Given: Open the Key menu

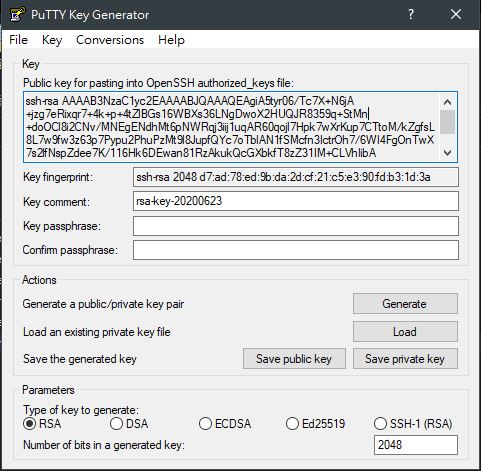Looking at the screenshot, I should [52, 40].
